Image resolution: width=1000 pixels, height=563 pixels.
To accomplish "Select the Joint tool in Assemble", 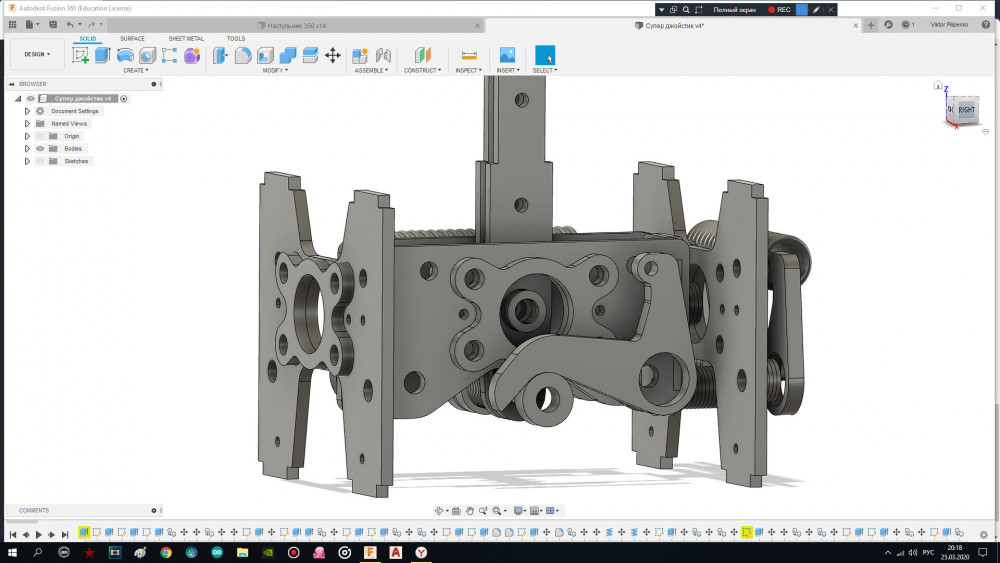I will 383,55.
